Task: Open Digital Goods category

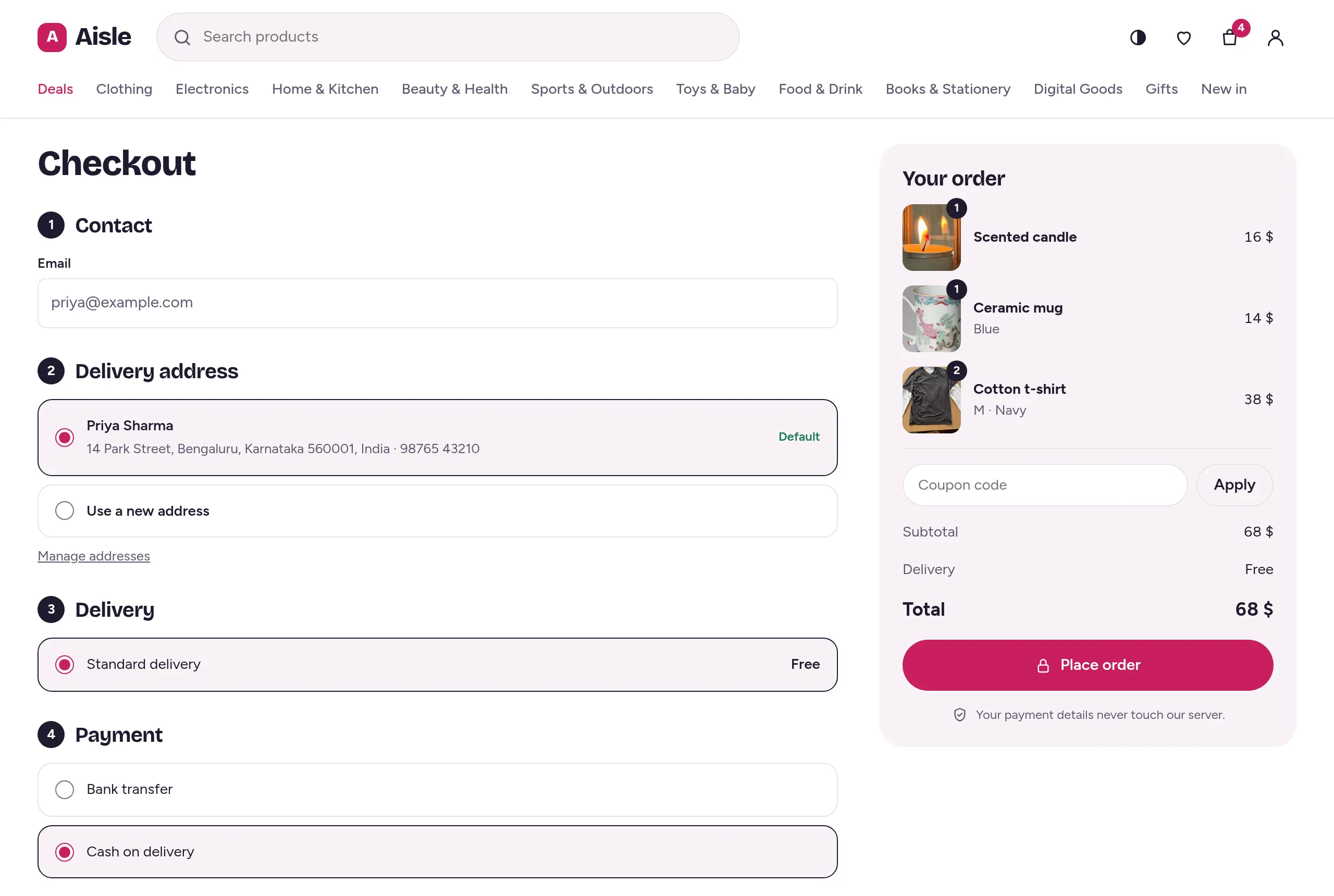Action: pos(1078,89)
